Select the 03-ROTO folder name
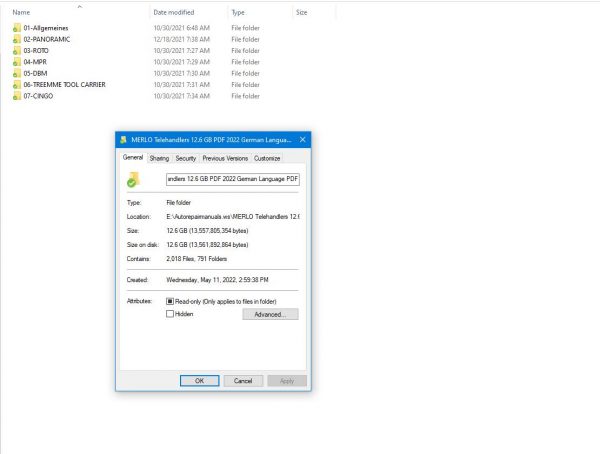 (36, 51)
